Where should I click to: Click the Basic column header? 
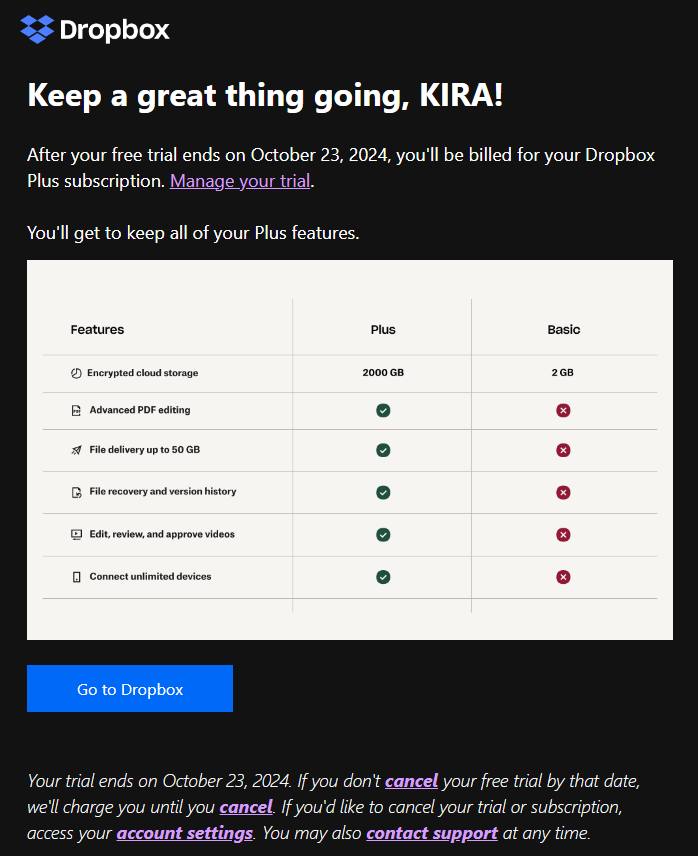coord(563,329)
